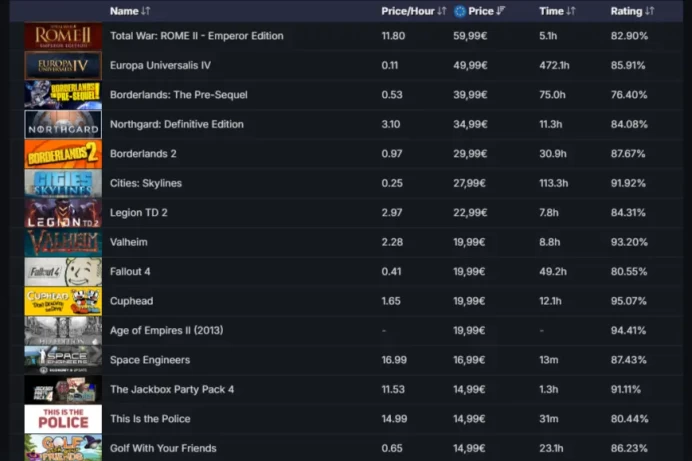Viewport: 692px width, 461px height.
Task: Click the 113.3h time value
Action: 553,184
